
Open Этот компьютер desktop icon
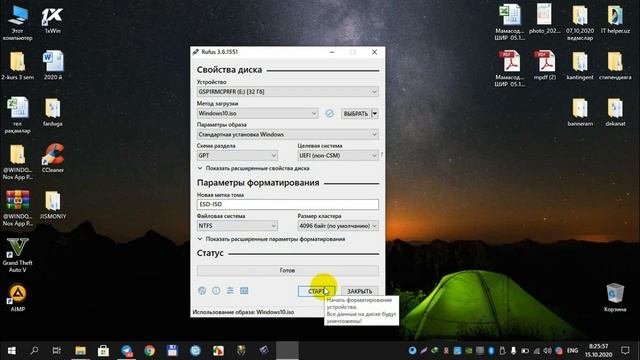[x=18, y=22]
